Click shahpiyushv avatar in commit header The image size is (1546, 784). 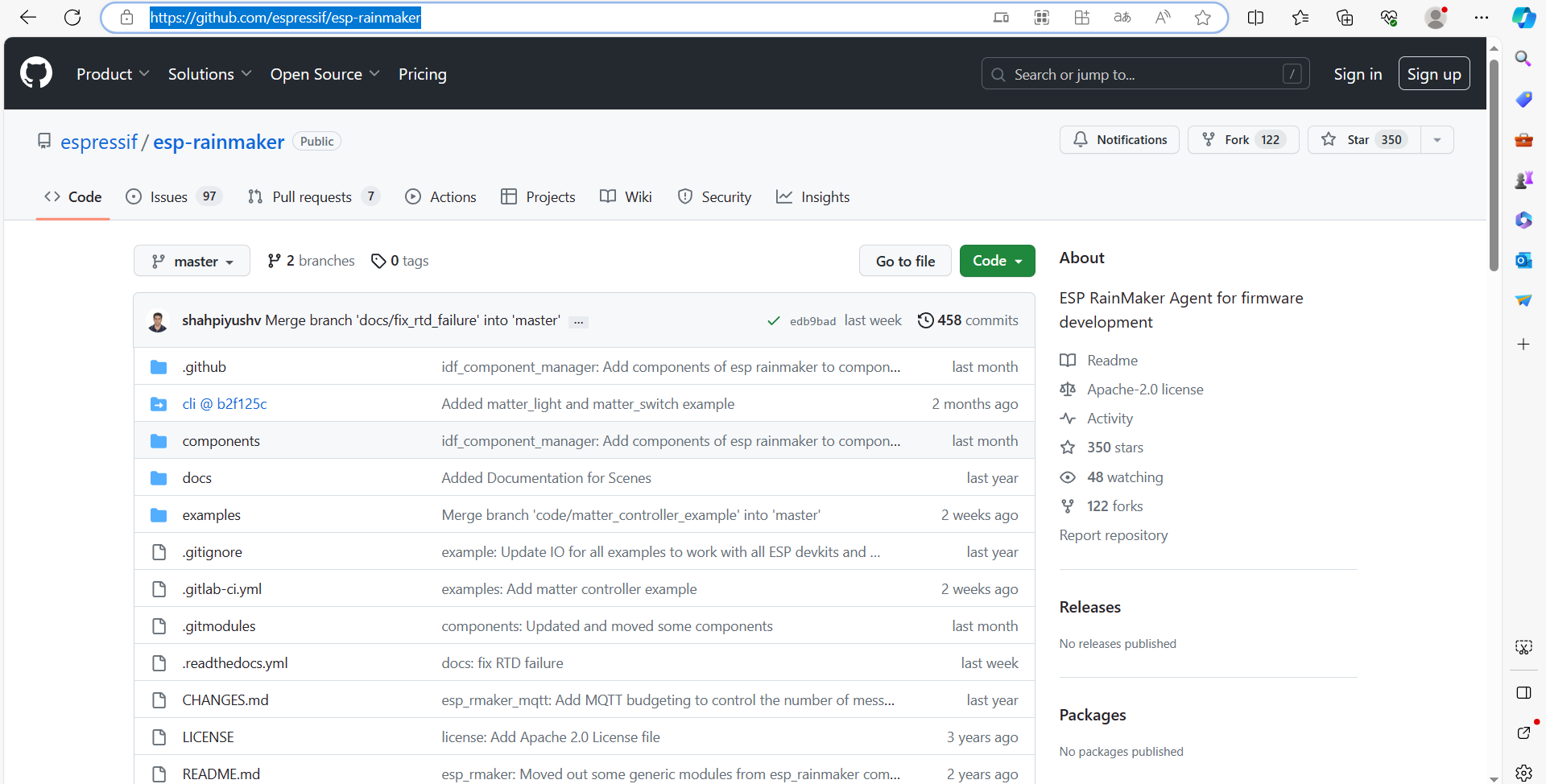[x=158, y=321]
